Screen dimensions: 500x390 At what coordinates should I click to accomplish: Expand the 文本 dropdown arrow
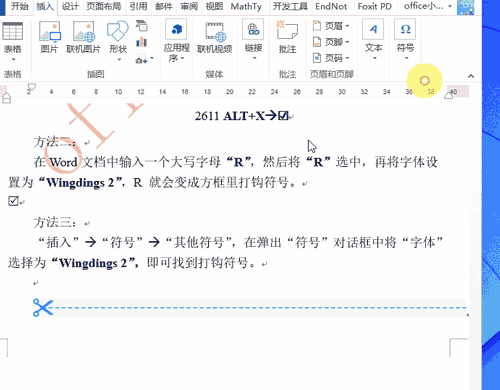pos(374,58)
